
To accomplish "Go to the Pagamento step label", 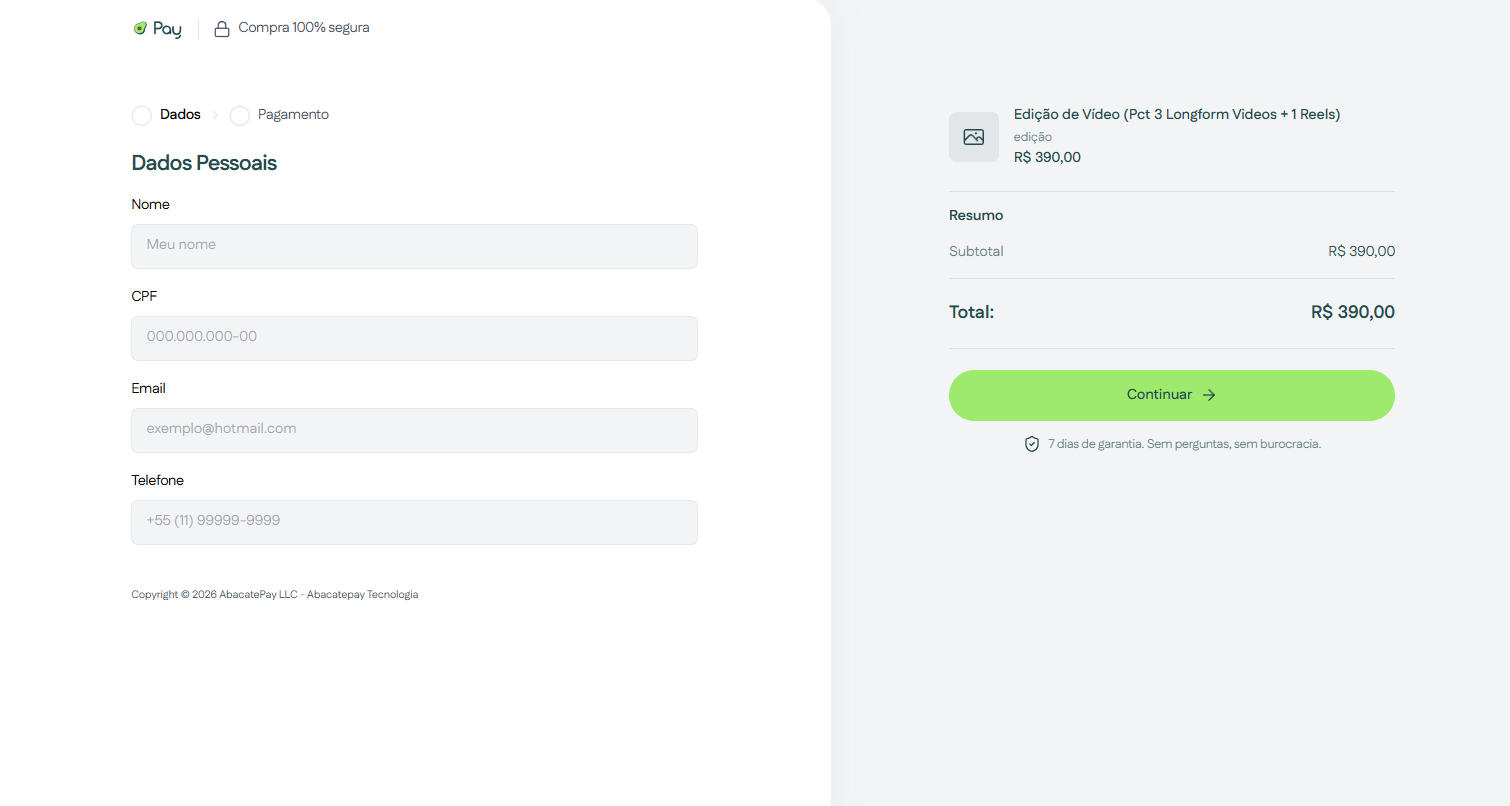I will pos(293,115).
